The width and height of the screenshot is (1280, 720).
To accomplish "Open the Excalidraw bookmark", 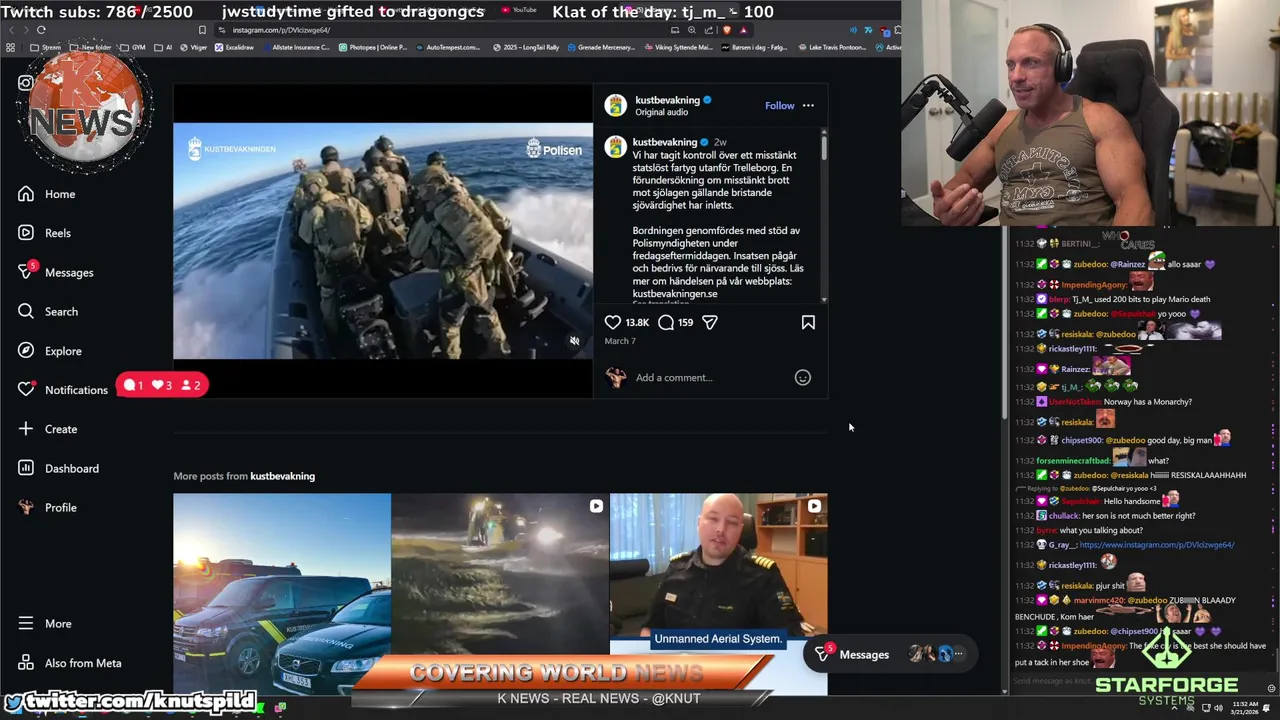I will (234, 47).
